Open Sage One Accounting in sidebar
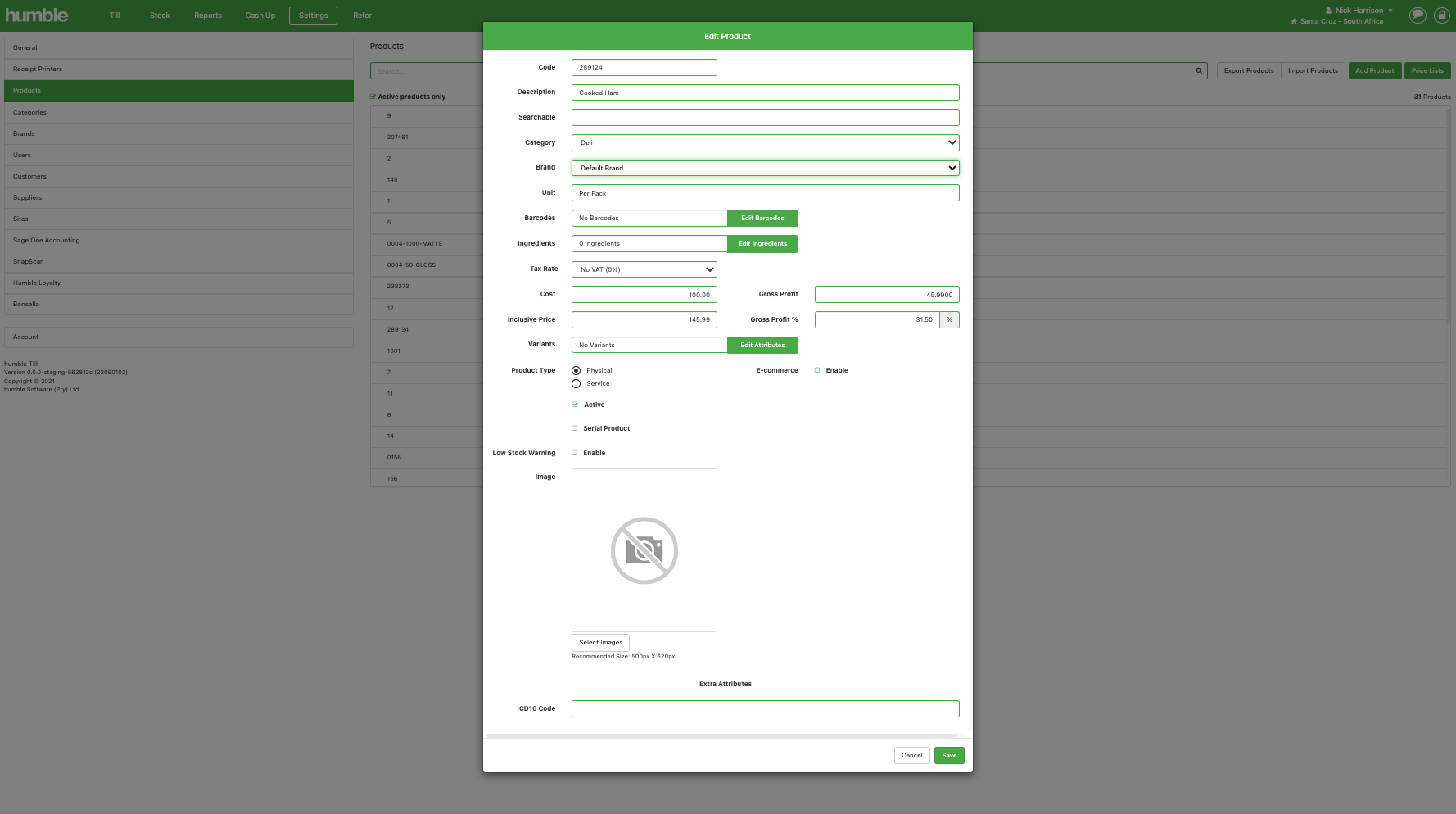 point(179,240)
